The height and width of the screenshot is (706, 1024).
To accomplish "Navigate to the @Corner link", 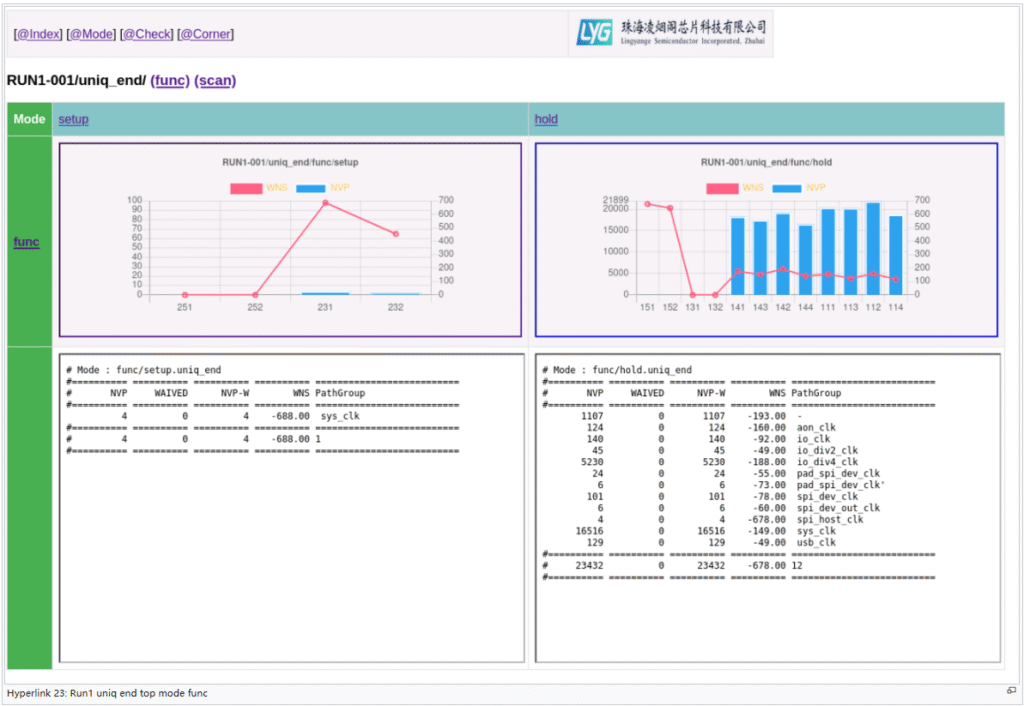I will click(x=205, y=34).
